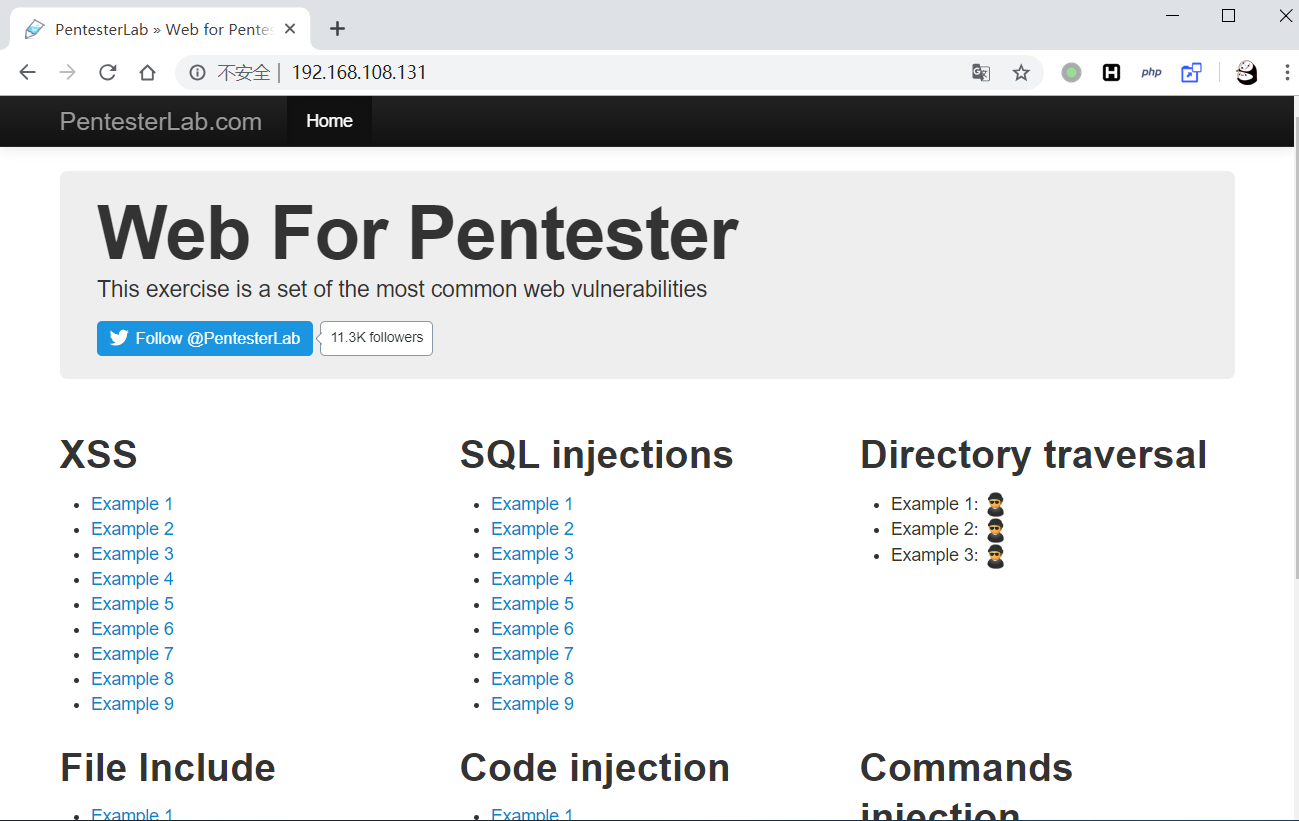Switch to the PentesterLab browser tab
Viewport: 1299px width, 821px height.
(160, 29)
